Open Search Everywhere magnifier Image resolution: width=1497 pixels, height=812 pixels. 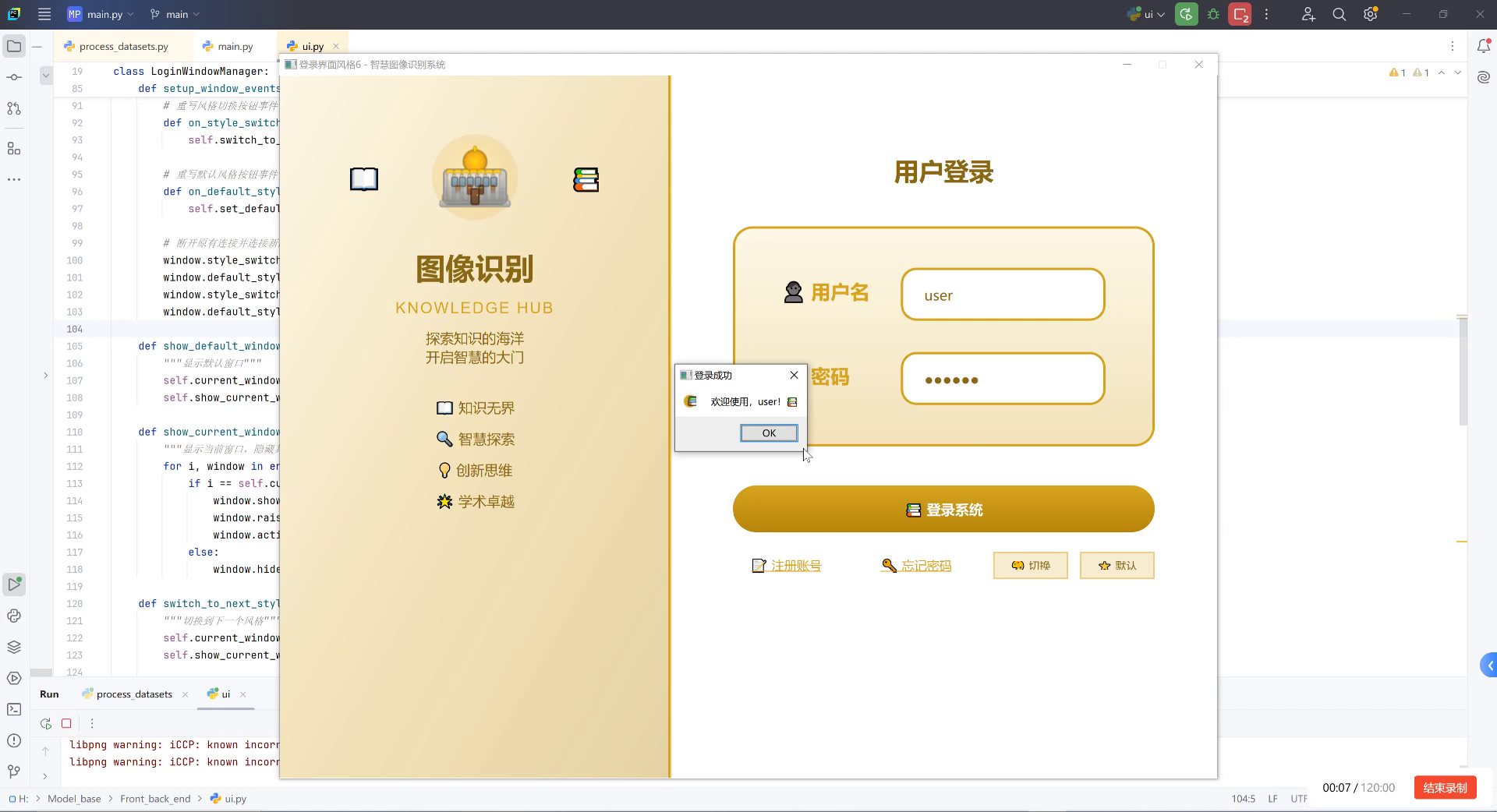click(1339, 14)
